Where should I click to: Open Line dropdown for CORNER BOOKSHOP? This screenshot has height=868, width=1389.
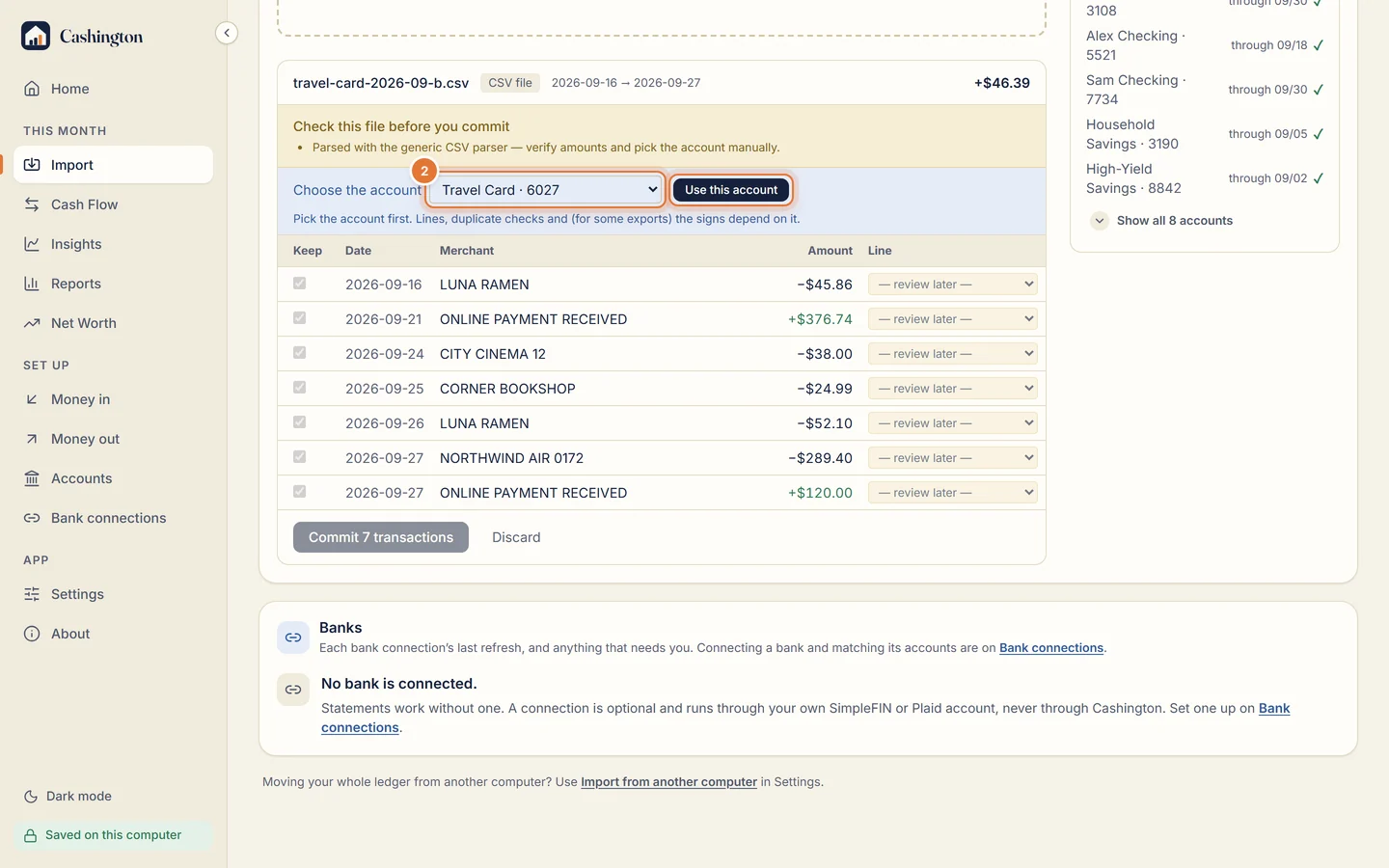[953, 389]
